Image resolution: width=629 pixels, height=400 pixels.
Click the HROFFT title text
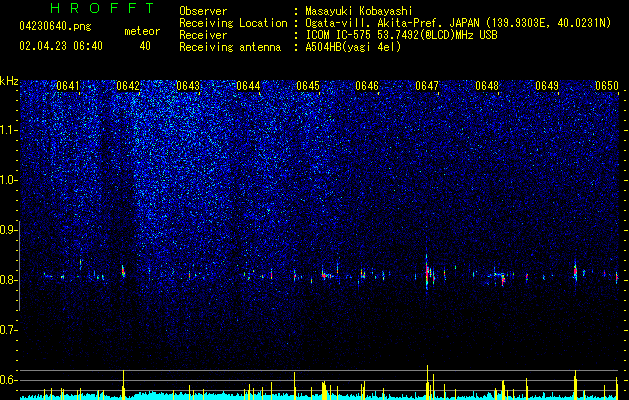point(103,8)
